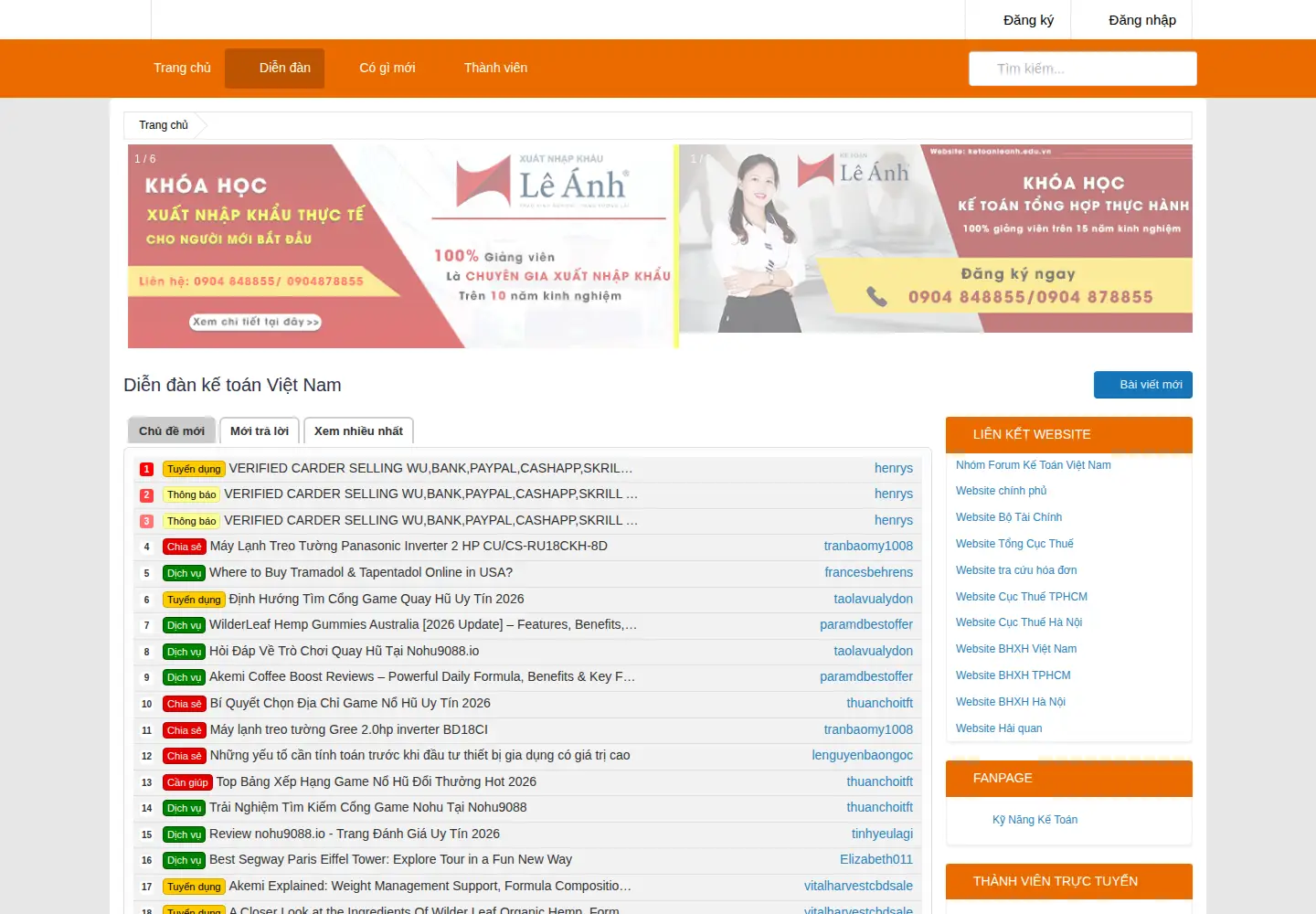Open the Website Tổng Cục Thuế link

click(x=1014, y=544)
